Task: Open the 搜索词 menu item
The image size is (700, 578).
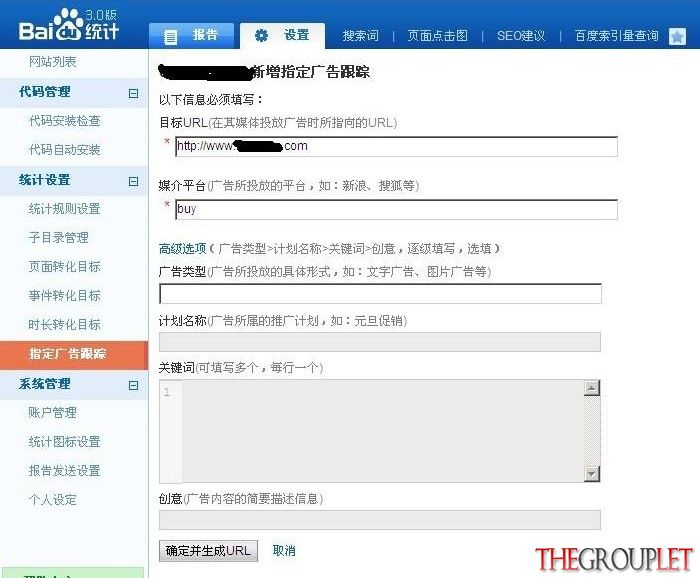Action: [x=360, y=36]
